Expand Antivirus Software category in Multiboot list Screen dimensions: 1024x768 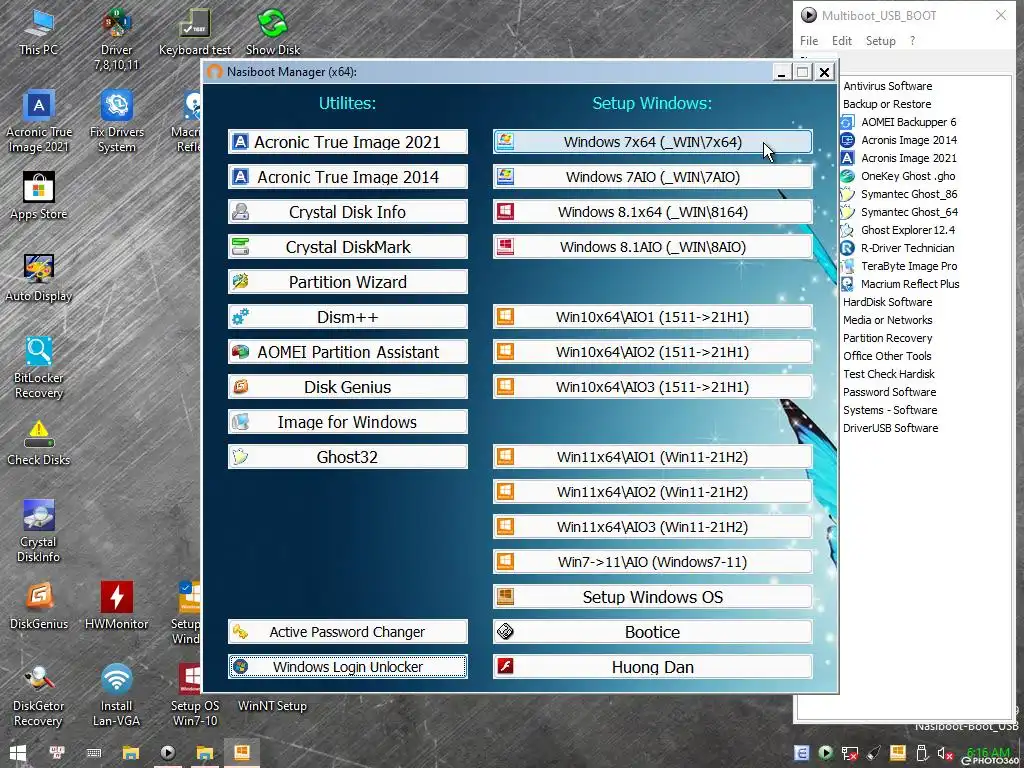(888, 86)
